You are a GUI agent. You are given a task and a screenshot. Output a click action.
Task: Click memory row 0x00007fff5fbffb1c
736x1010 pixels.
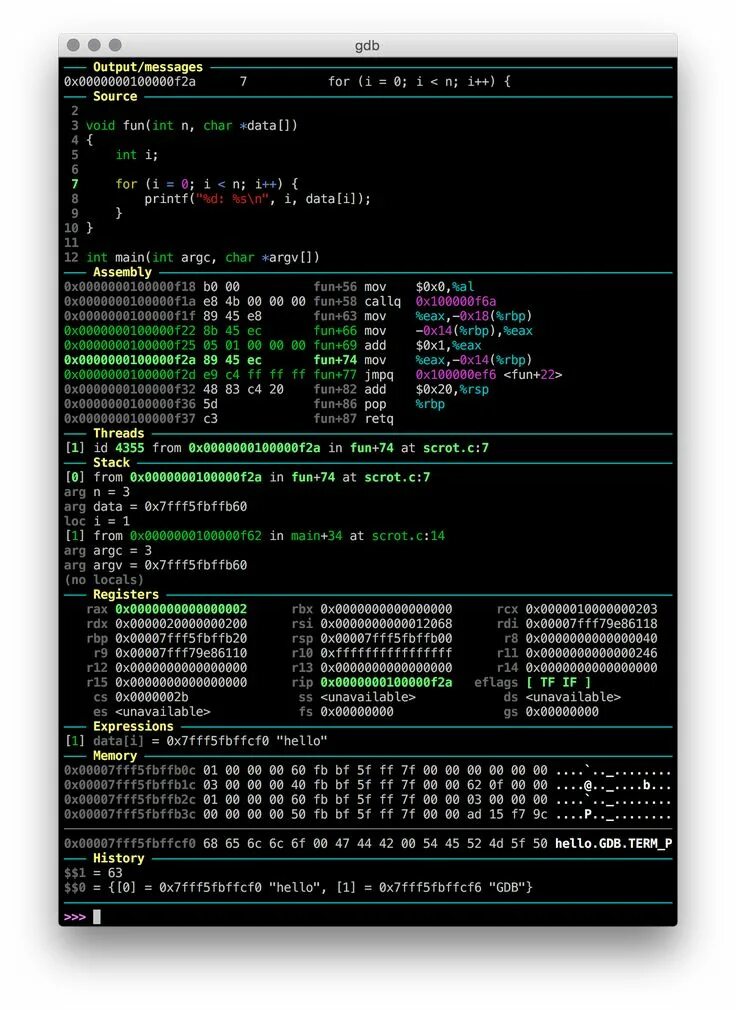point(368,785)
